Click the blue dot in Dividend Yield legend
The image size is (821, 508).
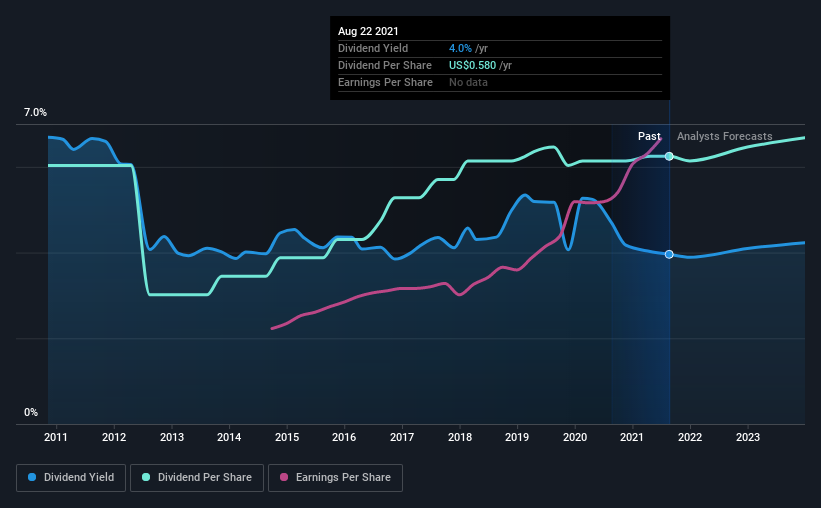pos(32,477)
